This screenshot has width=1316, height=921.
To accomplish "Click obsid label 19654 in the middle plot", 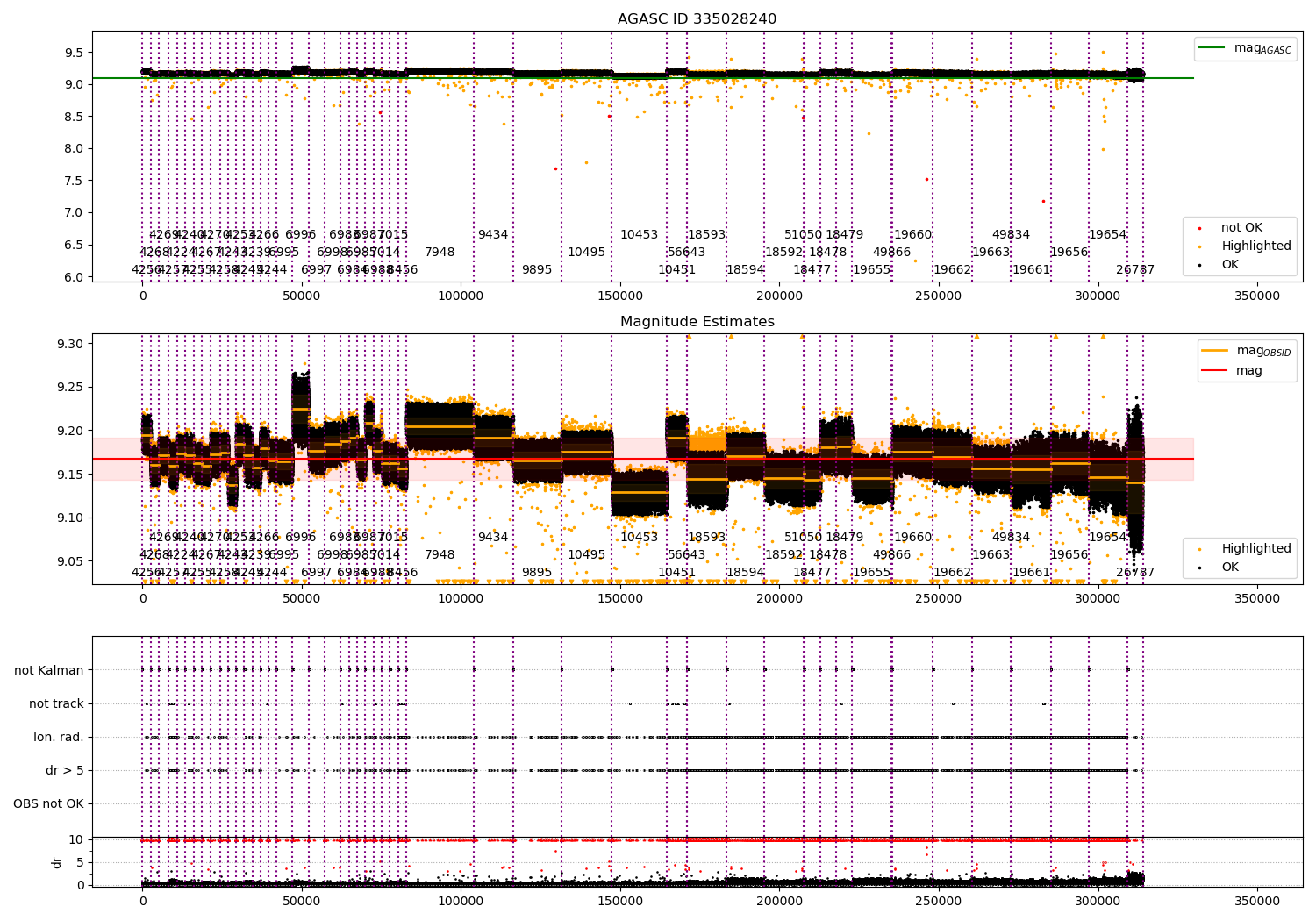I will (1107, 538).
